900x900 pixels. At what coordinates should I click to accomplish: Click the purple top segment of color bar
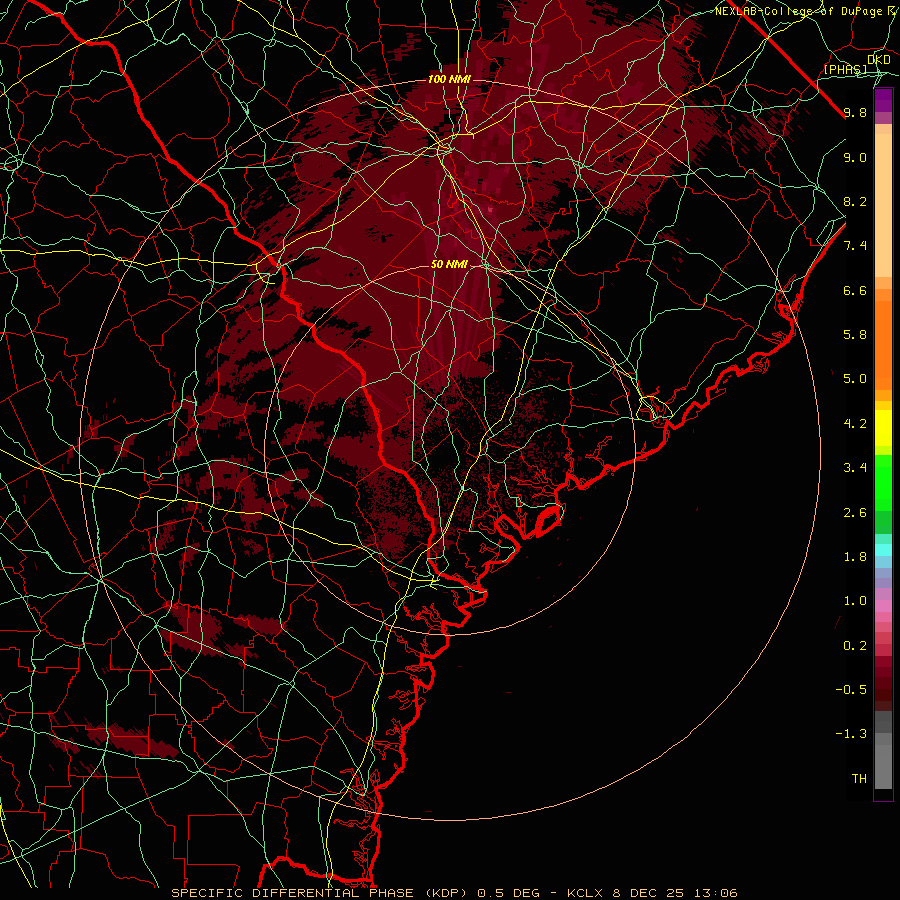(x=883, y=100)
